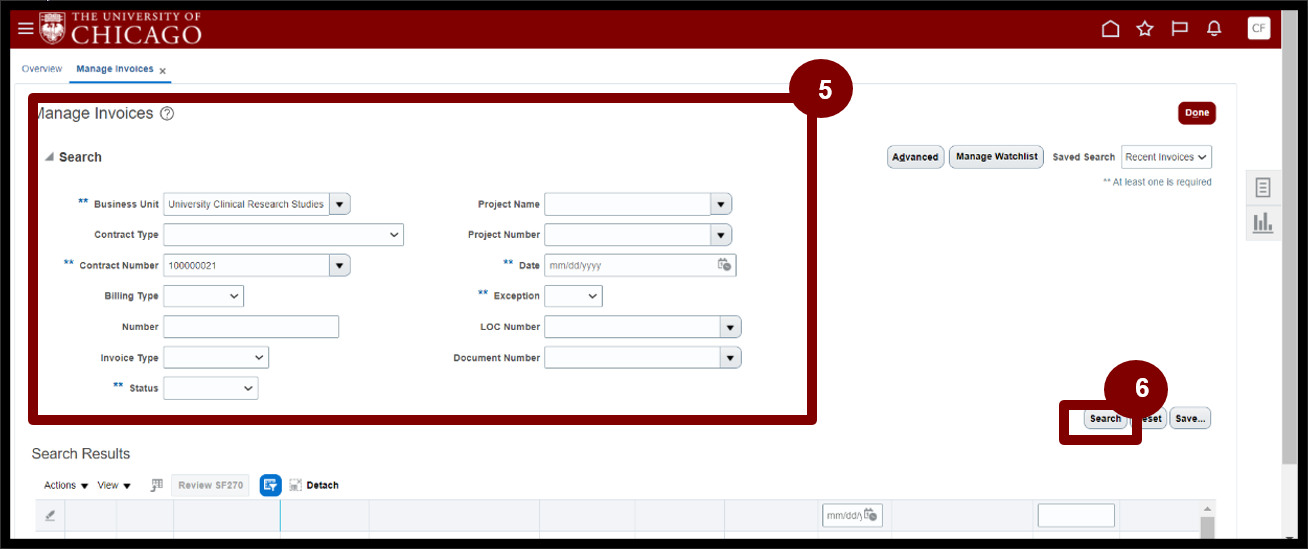Click the Document Number input field
Image resolution: width=1308 pixels, height=549 pixels.
(x=632, y=358)
